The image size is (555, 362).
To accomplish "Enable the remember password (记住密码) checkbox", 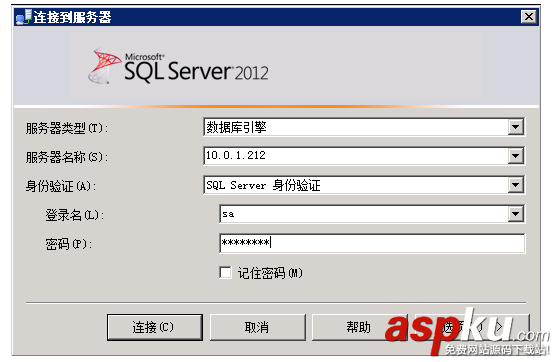I will click(x=225, y=273).
